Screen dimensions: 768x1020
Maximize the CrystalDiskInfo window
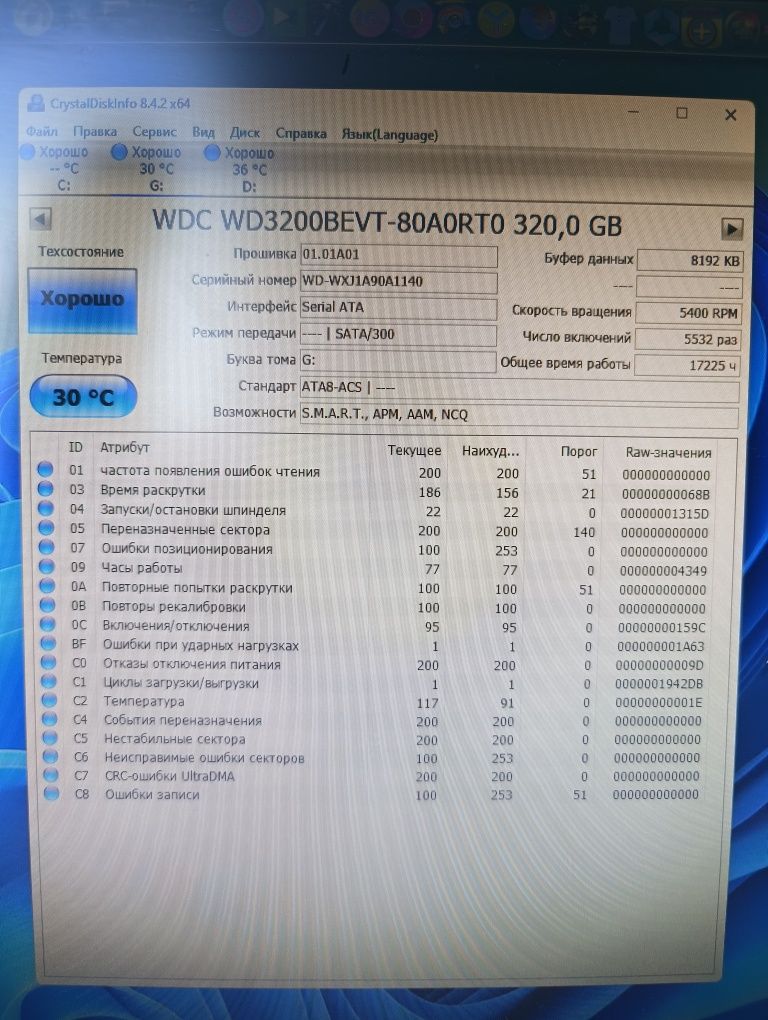[x=682, y=113]
